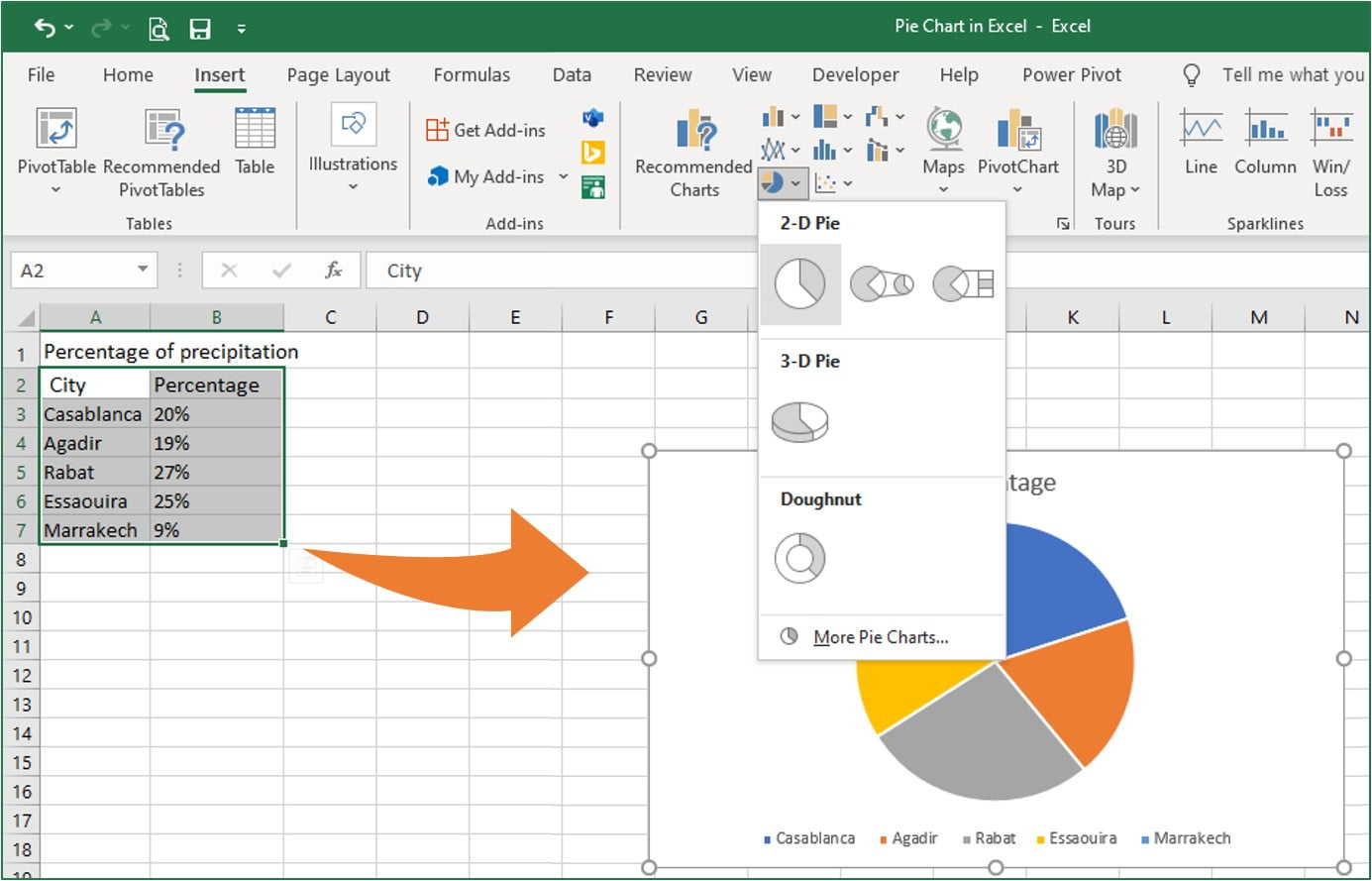Expand the My Add-ins dropdown
Screen dimensions: 1372x881
pyautogui.click(x=563, y=176)
